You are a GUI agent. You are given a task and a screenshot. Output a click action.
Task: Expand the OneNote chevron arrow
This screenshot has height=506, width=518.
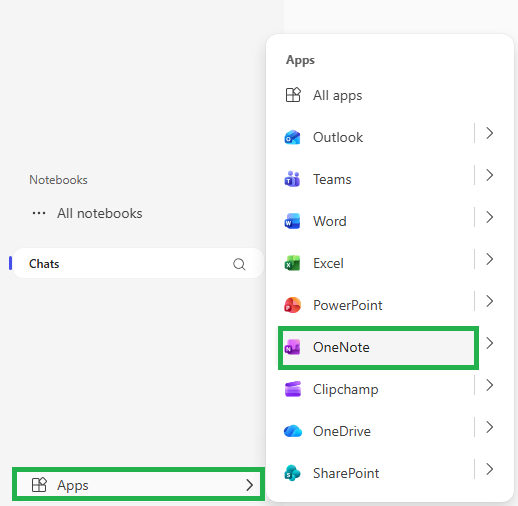tap(489, 343)
